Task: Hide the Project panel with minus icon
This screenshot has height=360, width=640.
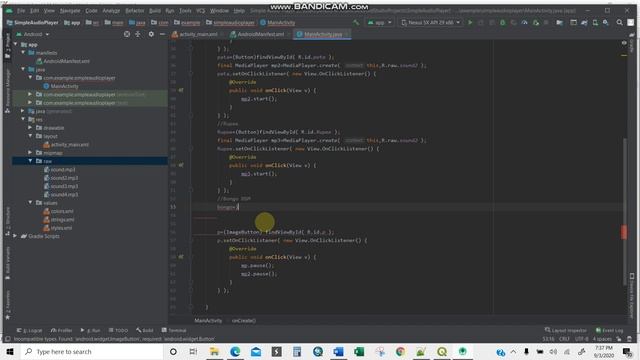Action: tap(162, 34)
